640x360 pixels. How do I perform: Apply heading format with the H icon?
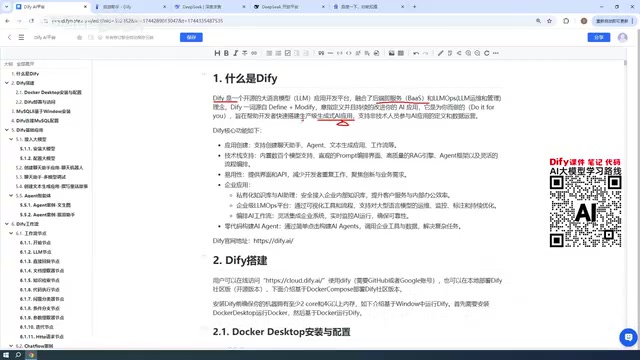coord(217,53)
